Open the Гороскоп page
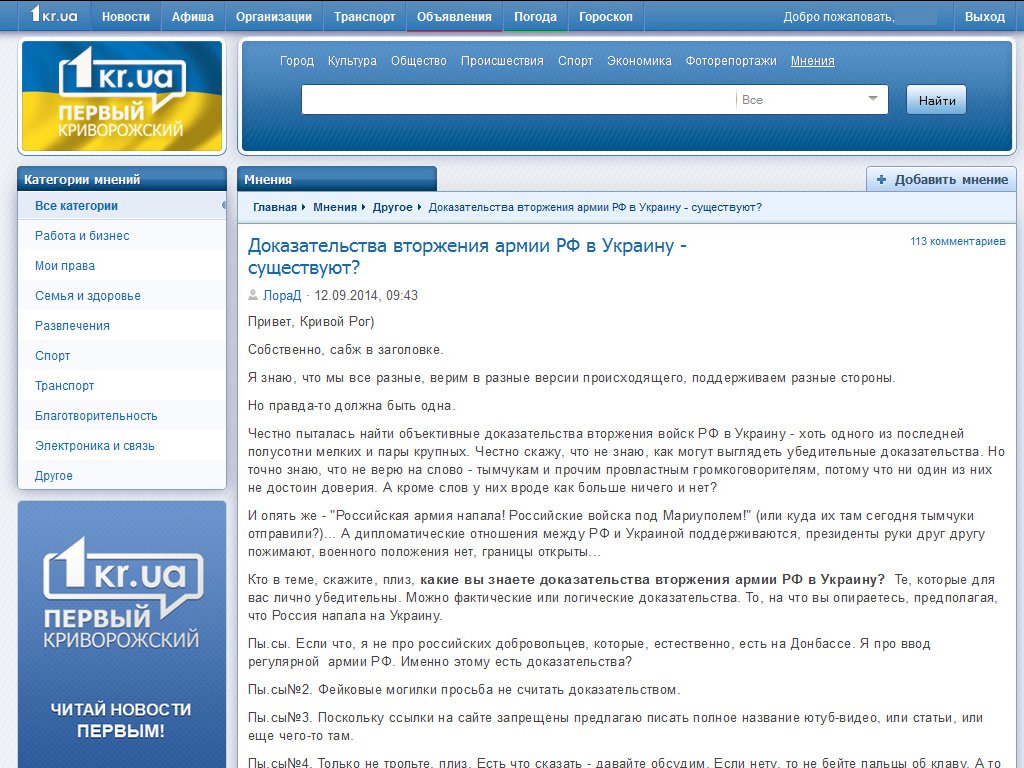 (606, 15)
